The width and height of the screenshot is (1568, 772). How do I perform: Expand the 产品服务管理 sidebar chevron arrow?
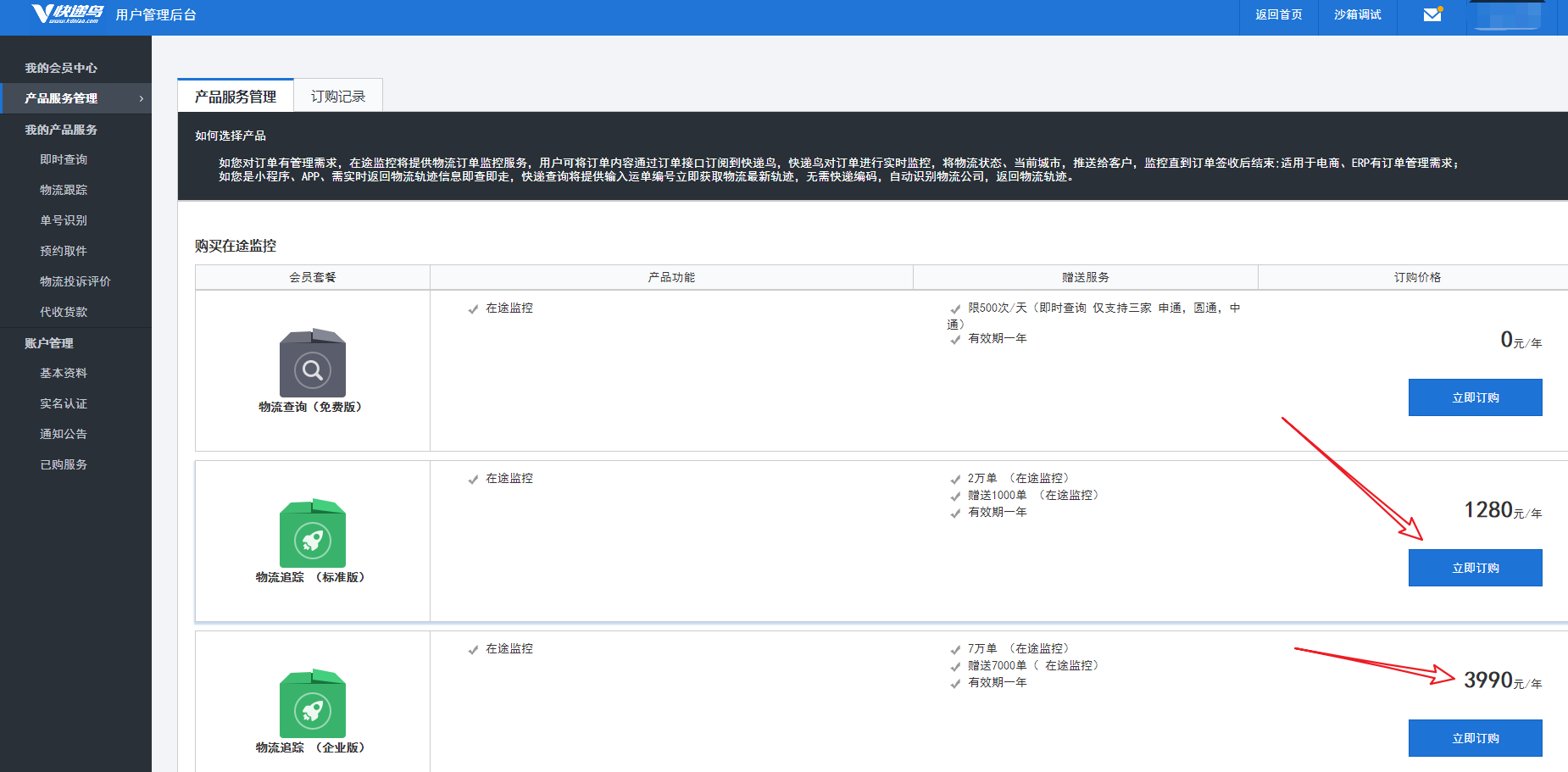tap(142, 98)
